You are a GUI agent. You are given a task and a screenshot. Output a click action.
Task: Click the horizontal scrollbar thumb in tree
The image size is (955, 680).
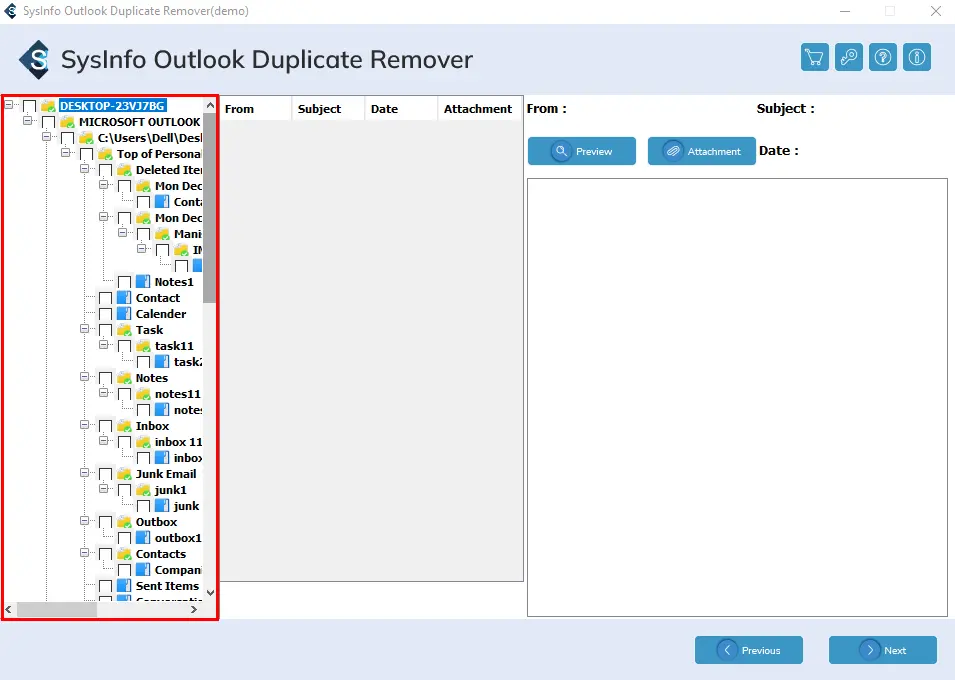(57, 609)
